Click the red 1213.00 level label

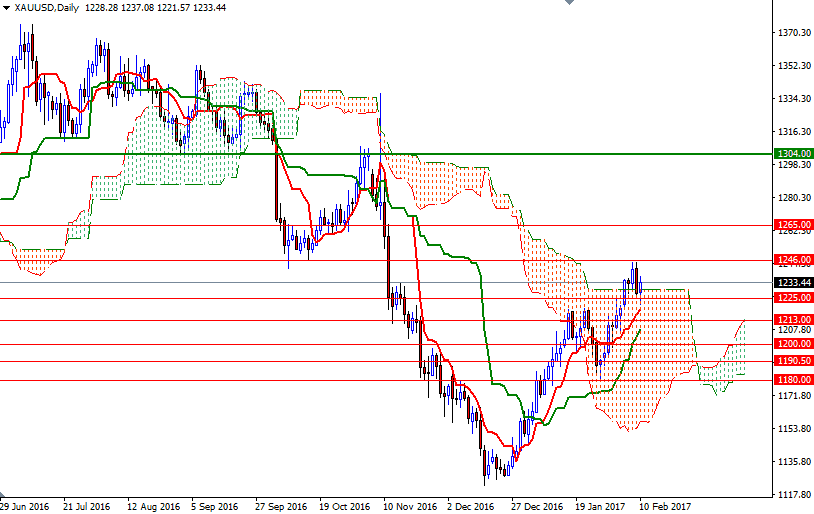click(x=793, y=320)
